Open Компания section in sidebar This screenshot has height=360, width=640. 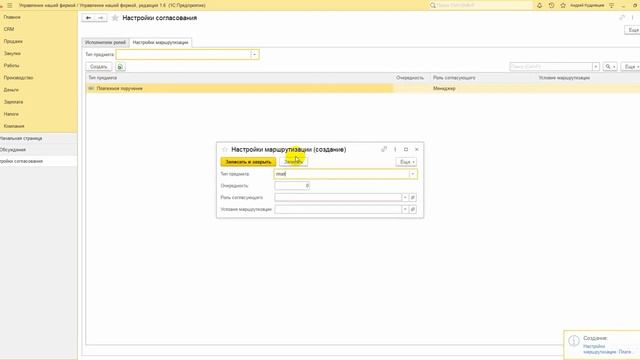[14, 126]
